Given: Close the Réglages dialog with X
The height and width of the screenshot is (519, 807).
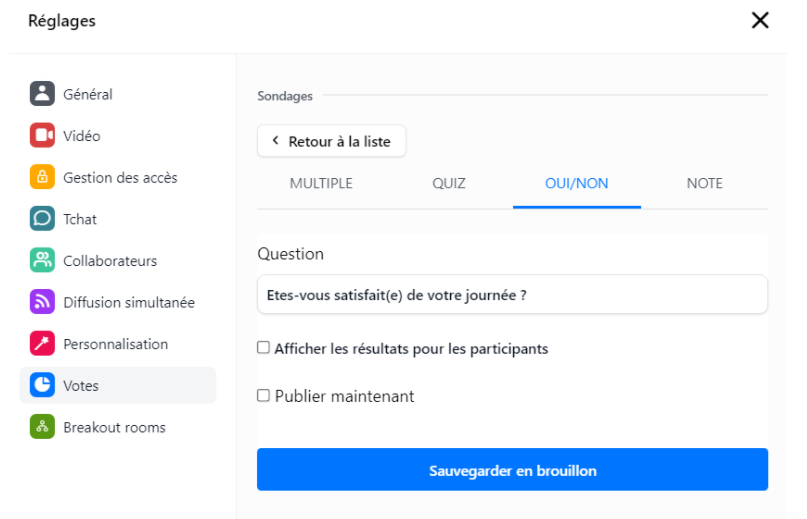Looking at the screenshot, I should 760,21.
